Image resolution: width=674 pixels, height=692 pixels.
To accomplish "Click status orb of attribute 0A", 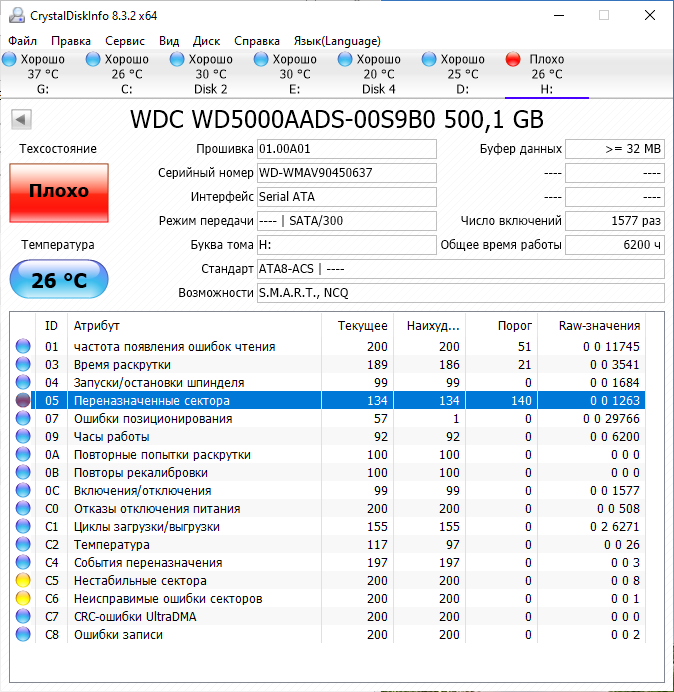I will point(23,455).
